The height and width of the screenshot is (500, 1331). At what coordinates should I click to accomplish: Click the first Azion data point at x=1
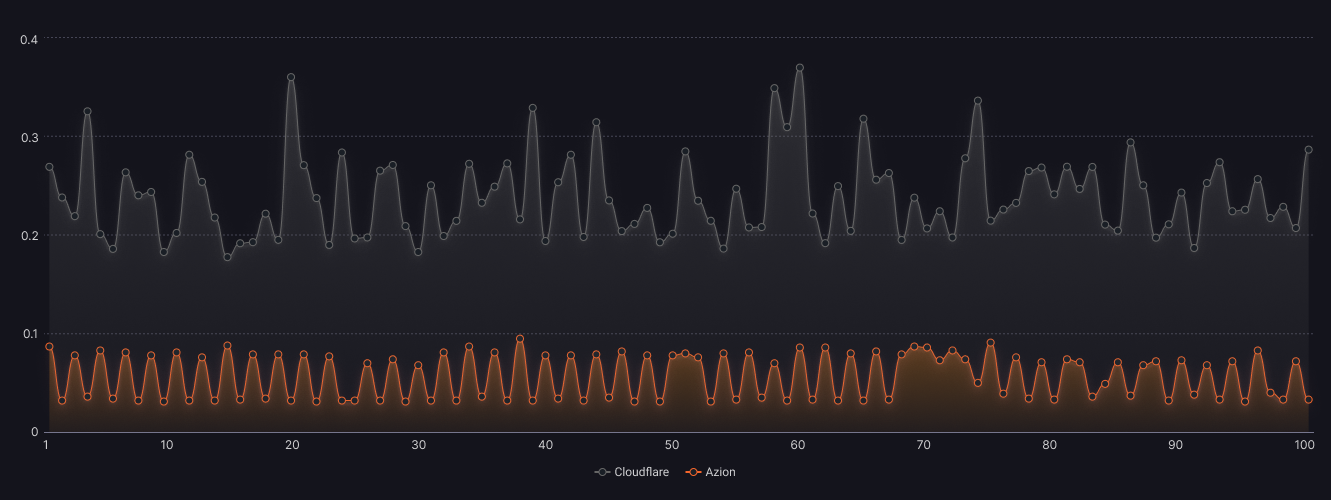click(49, 347)
